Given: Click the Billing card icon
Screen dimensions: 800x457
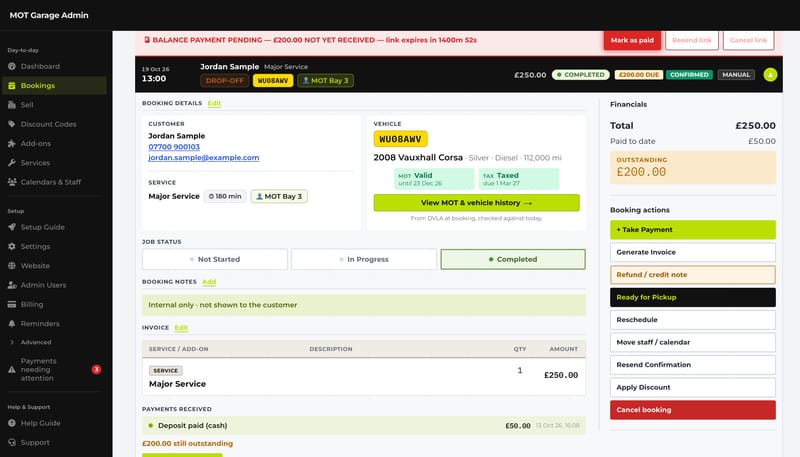Looking at the screenshot, I should [12, 304].
